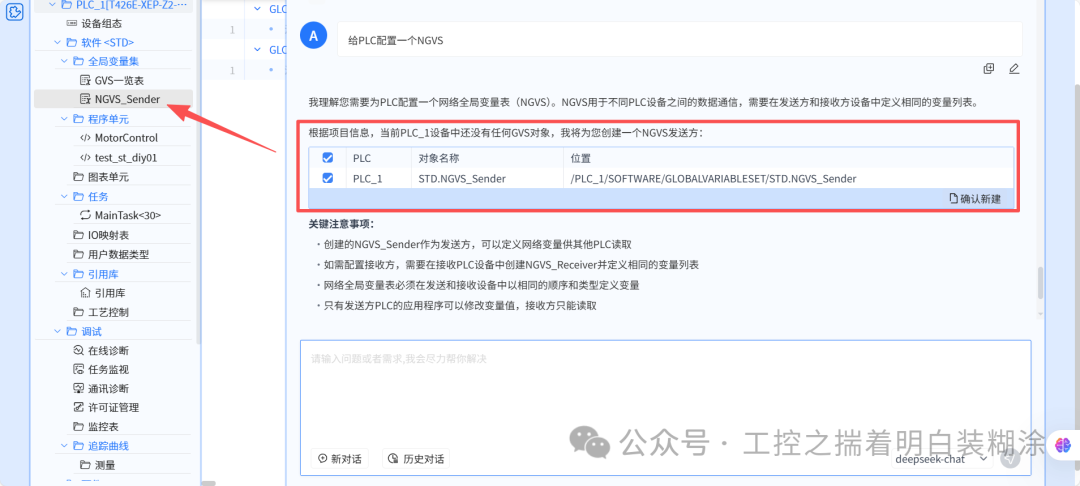Click the 任务监视 monitor icon
The width and height of the screenshot is (1080, 486).
coord(78,370)
